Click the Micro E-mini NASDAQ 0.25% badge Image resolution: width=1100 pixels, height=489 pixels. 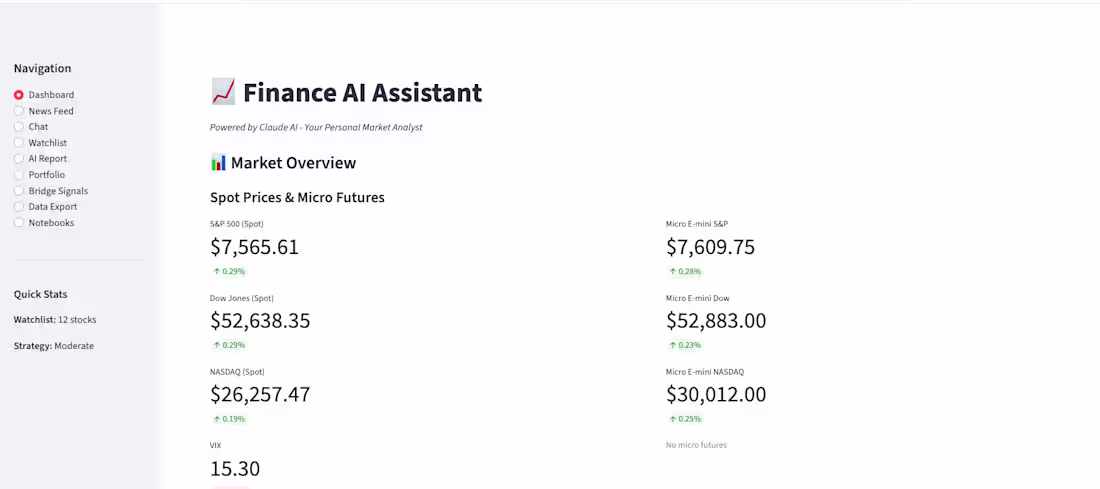click(685, 420)
